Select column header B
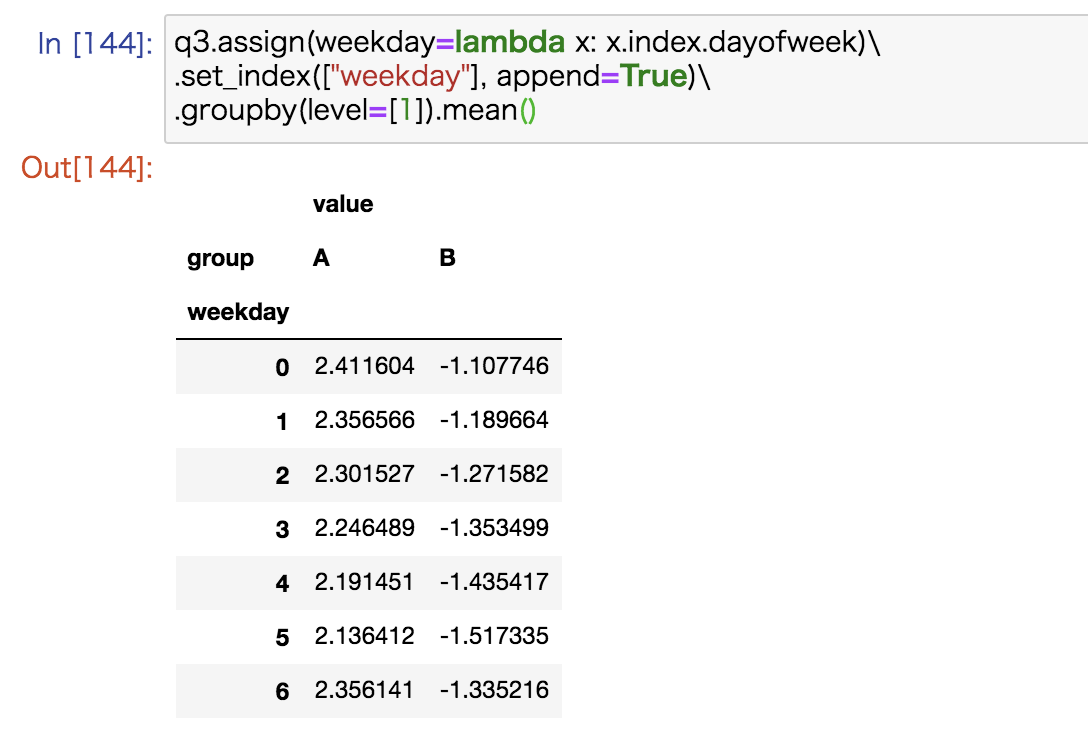Screen dimensions: 1088x740 tap(447, 259)
